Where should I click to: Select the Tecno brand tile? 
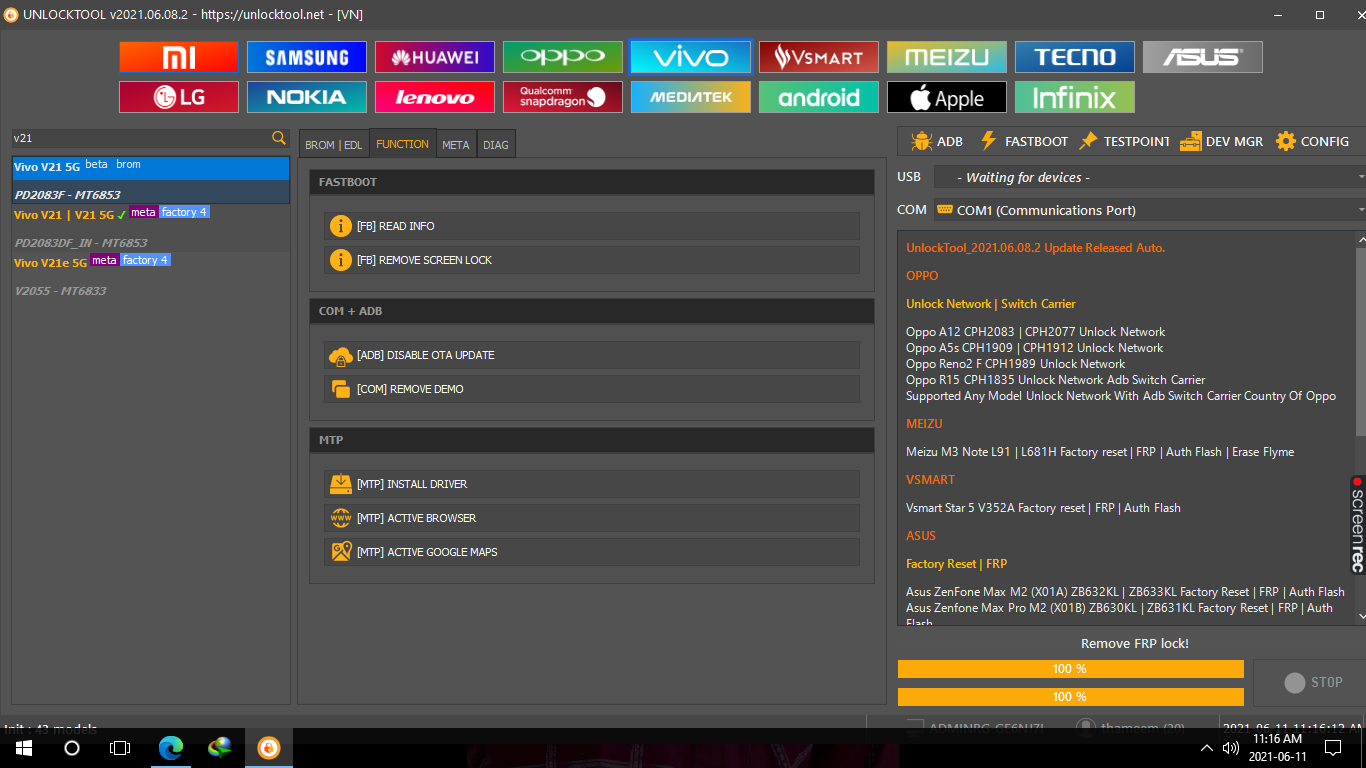[x=1075, y=57]
